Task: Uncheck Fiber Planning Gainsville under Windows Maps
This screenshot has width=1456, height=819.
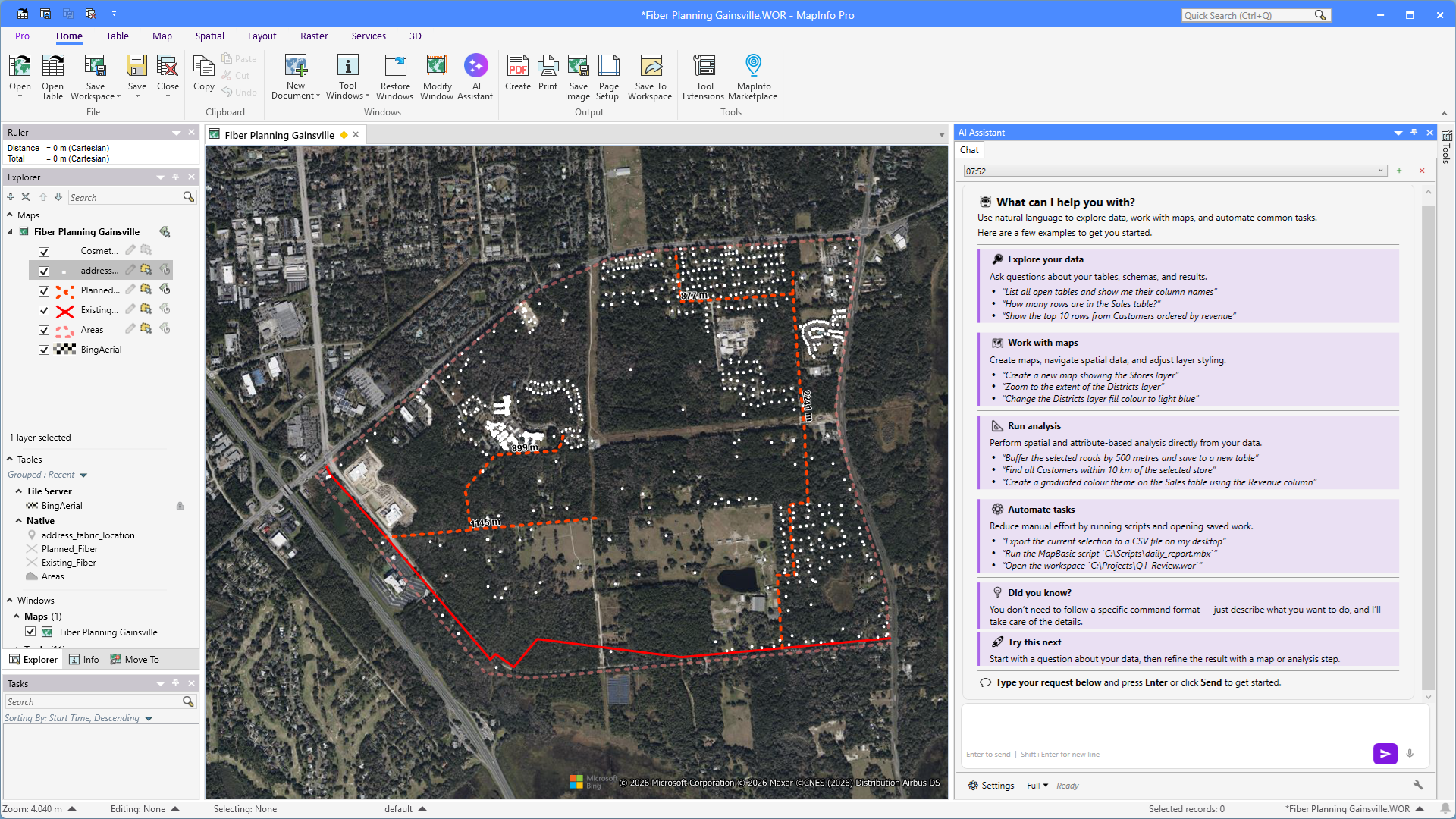Action: coord(30,632)
